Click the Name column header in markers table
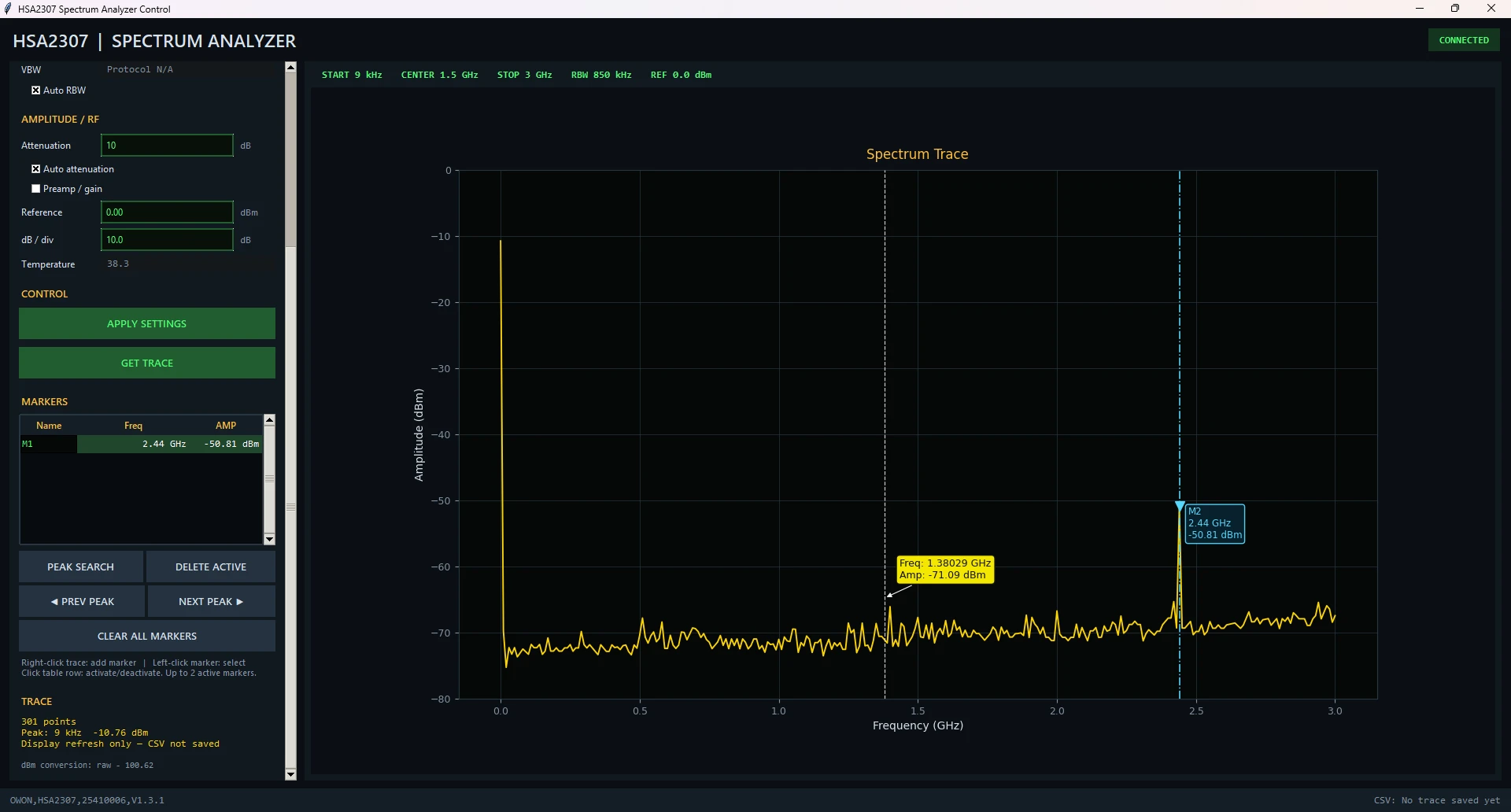 click(x=49, y=426)
